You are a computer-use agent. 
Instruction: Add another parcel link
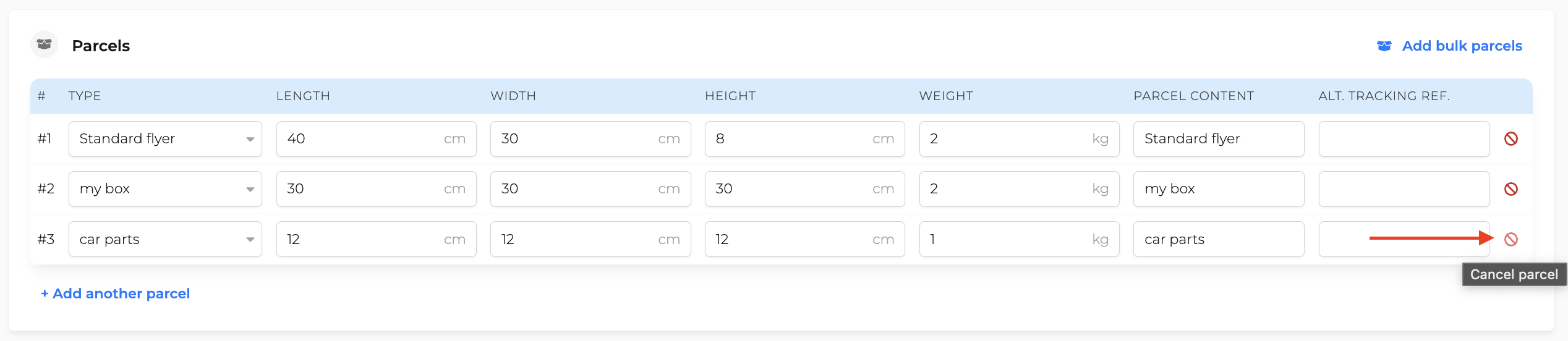[x=115, y=293]
